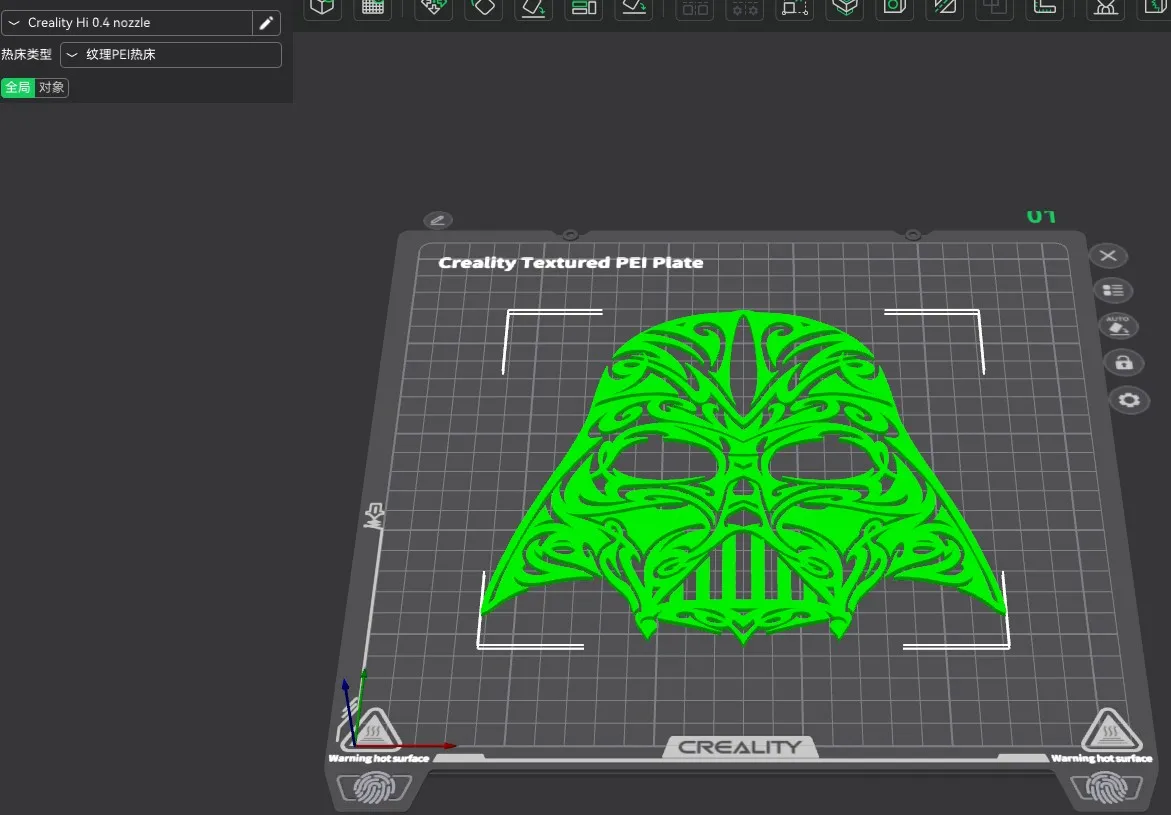Click the add-plate grid icon in the toolbar
This screenshot has height=815, width=1171.
click(x=373, y=8)
